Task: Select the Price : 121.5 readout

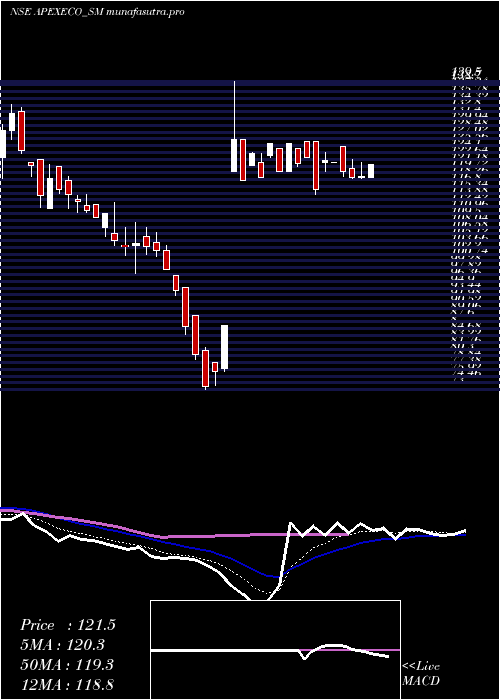Action: click(x=68, y=625)
